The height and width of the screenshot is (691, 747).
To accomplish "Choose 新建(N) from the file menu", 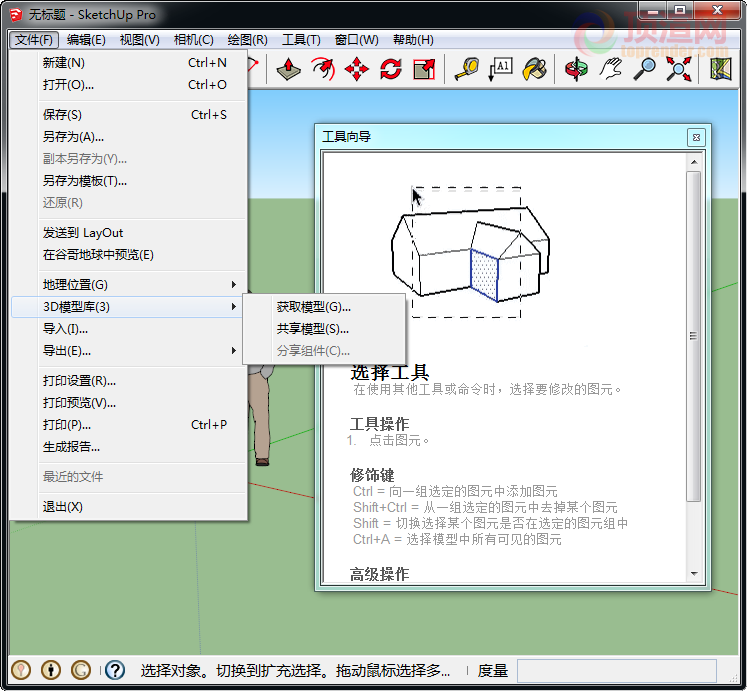I will 128,63.
